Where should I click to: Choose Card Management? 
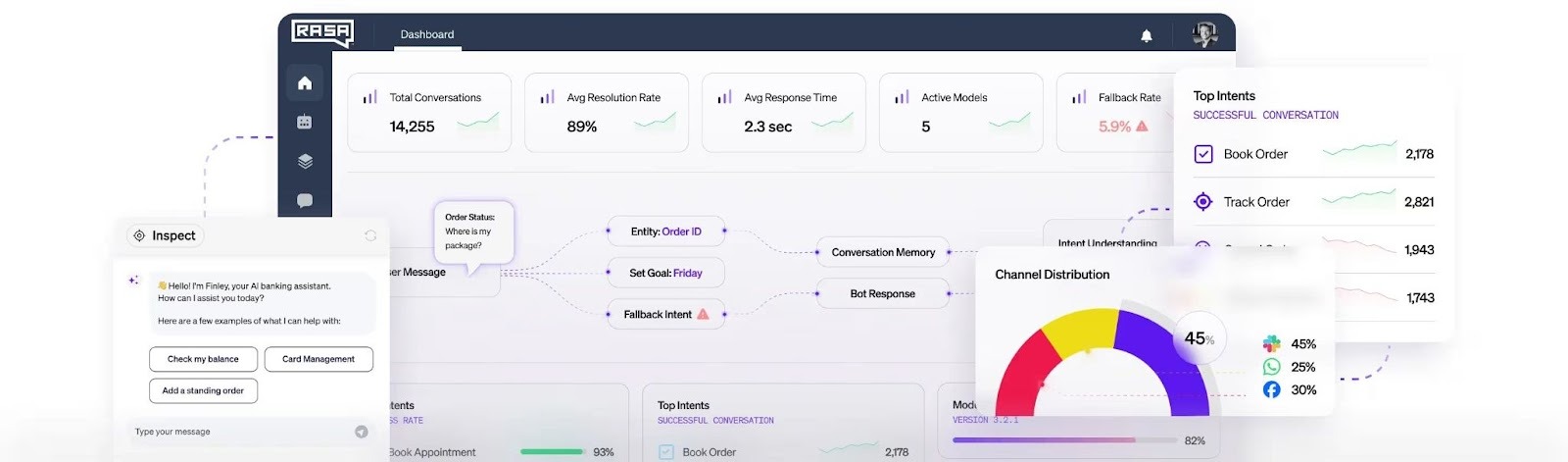(x=318, y=359)
